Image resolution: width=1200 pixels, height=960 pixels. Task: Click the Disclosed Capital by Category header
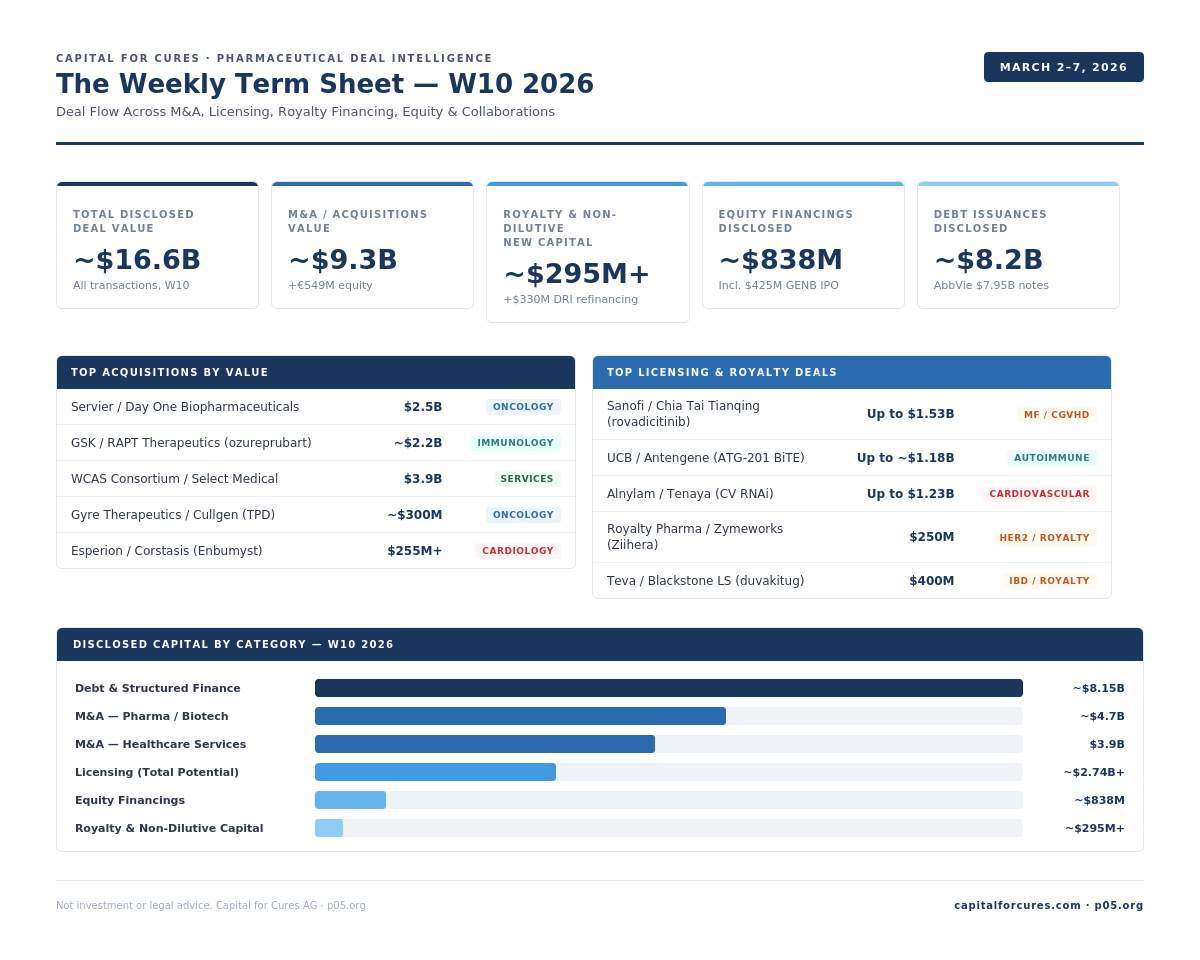click(x=599, y=645)
